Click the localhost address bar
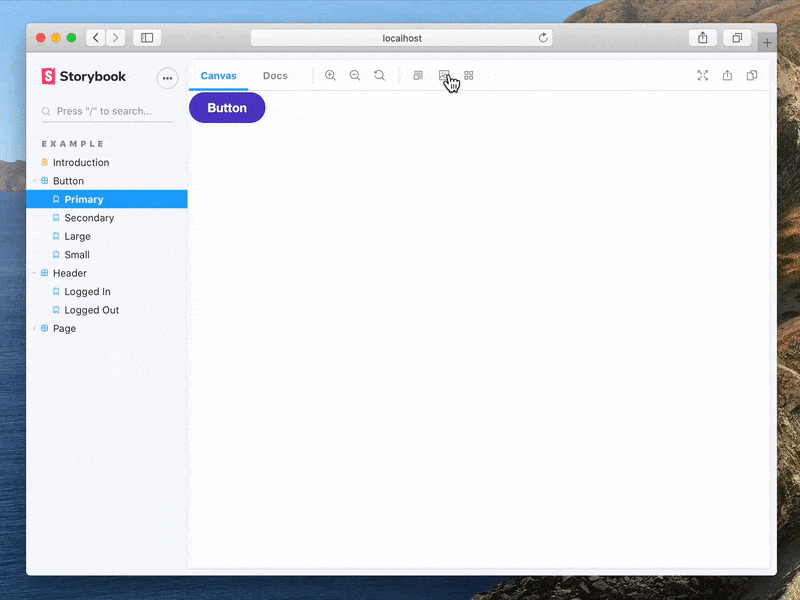Image resolution: width=800 pixels, height=600 pixels. click(402, 38)
